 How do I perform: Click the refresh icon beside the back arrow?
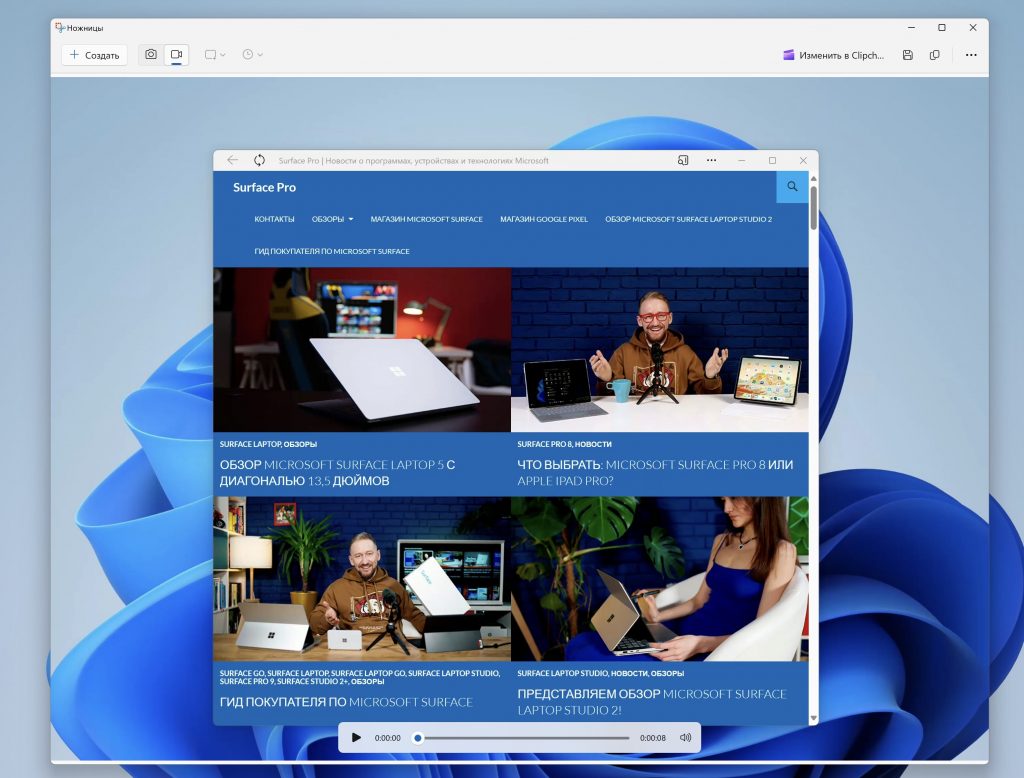click(x=259, y=160)
